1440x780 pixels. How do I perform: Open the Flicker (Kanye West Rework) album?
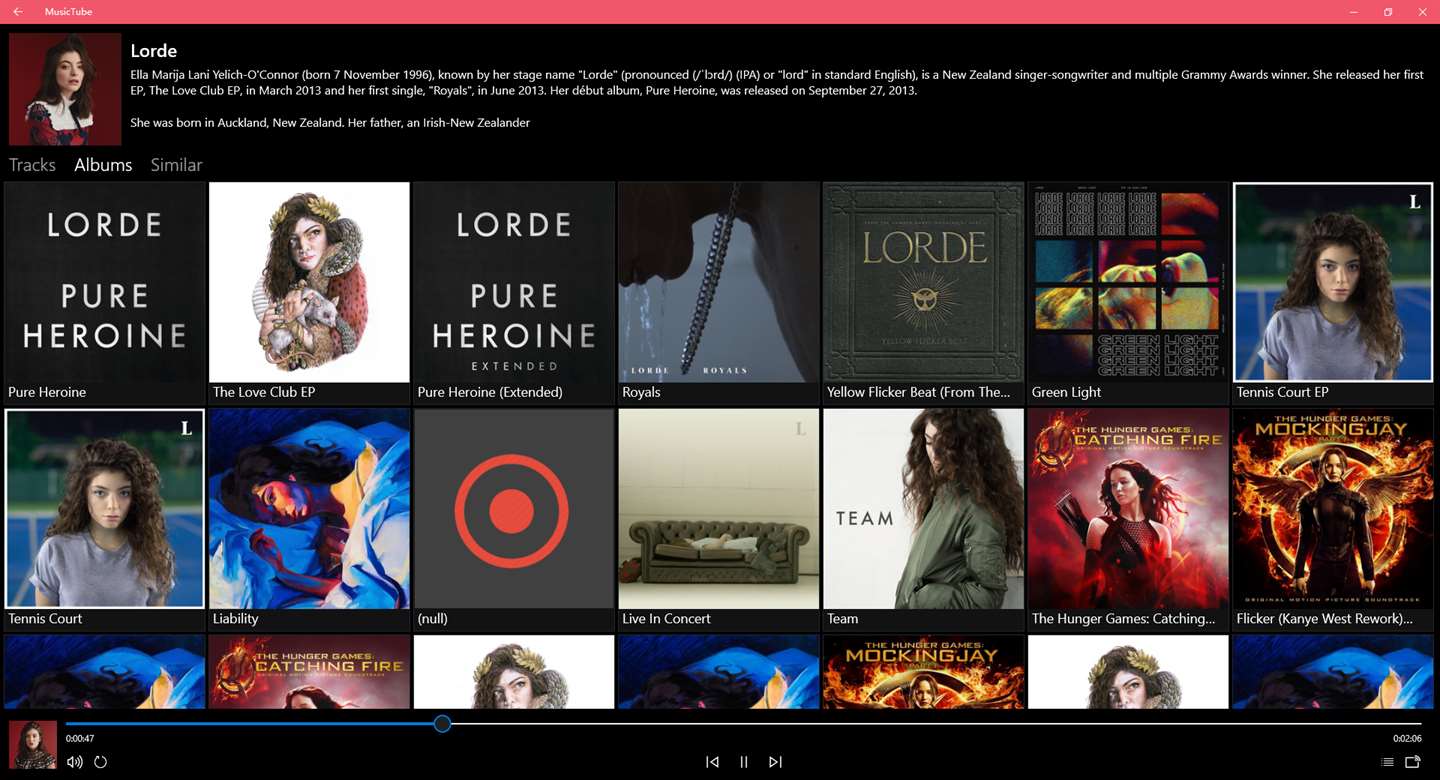1333,519
